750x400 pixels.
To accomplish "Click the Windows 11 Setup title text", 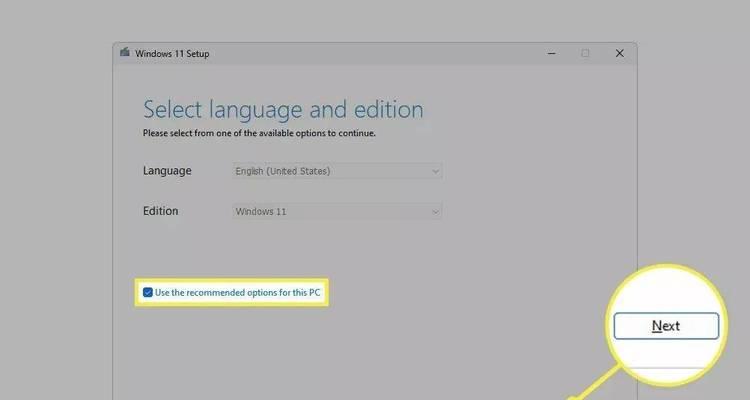I will tap(172, 54).
